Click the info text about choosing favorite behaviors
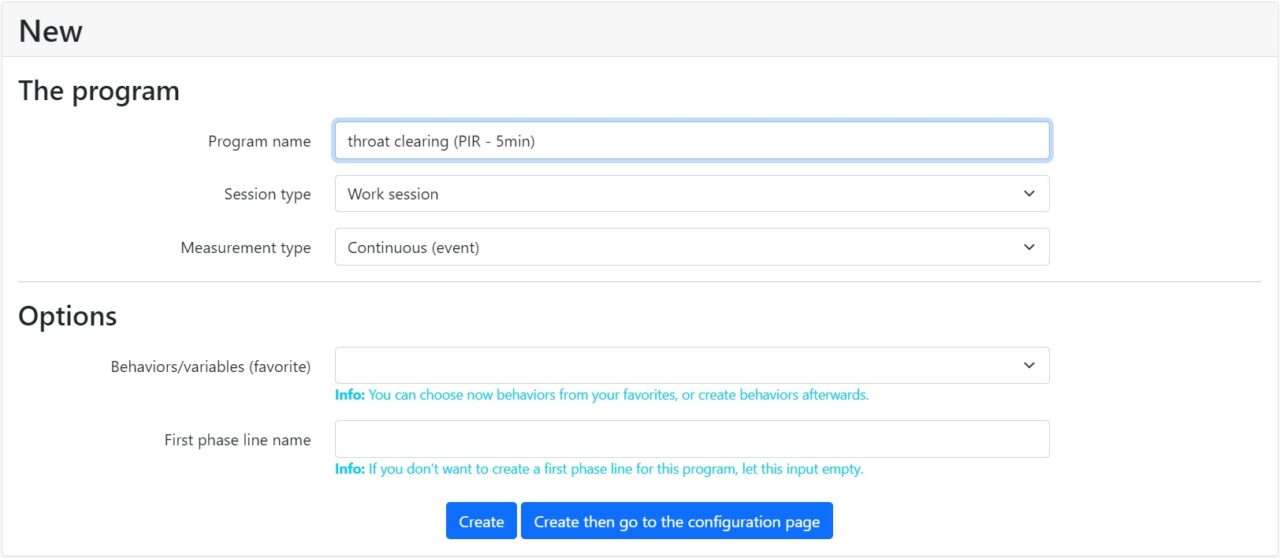 [601, 395]
